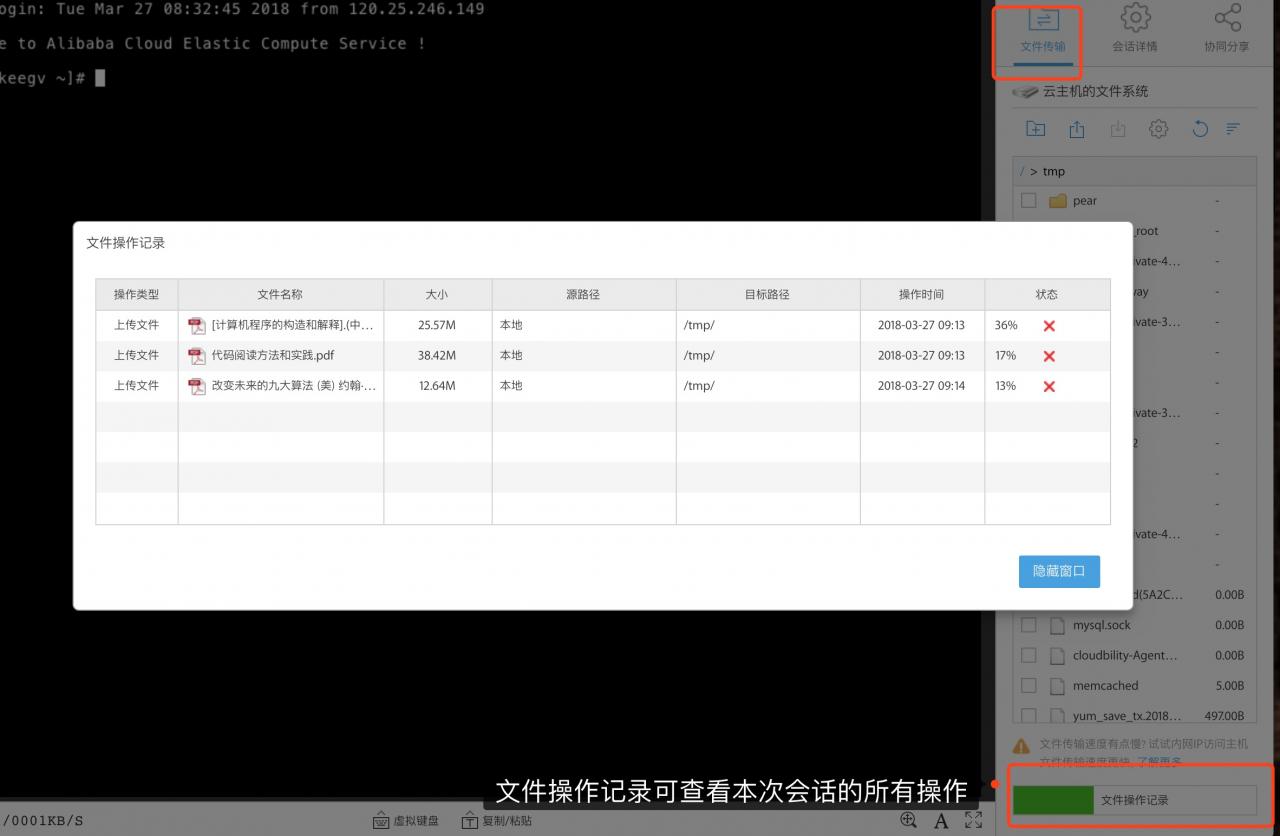Click the 12.64M size cell
The image size is (1280, 836).
tap(437, 385)
